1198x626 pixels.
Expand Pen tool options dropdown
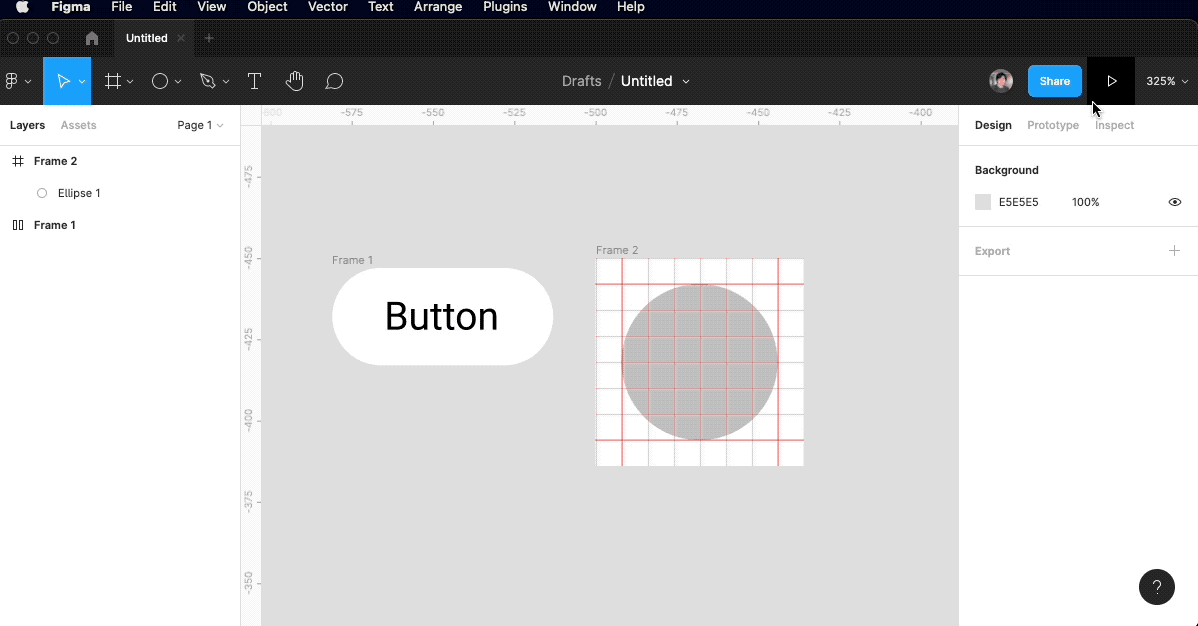point(225,82)
